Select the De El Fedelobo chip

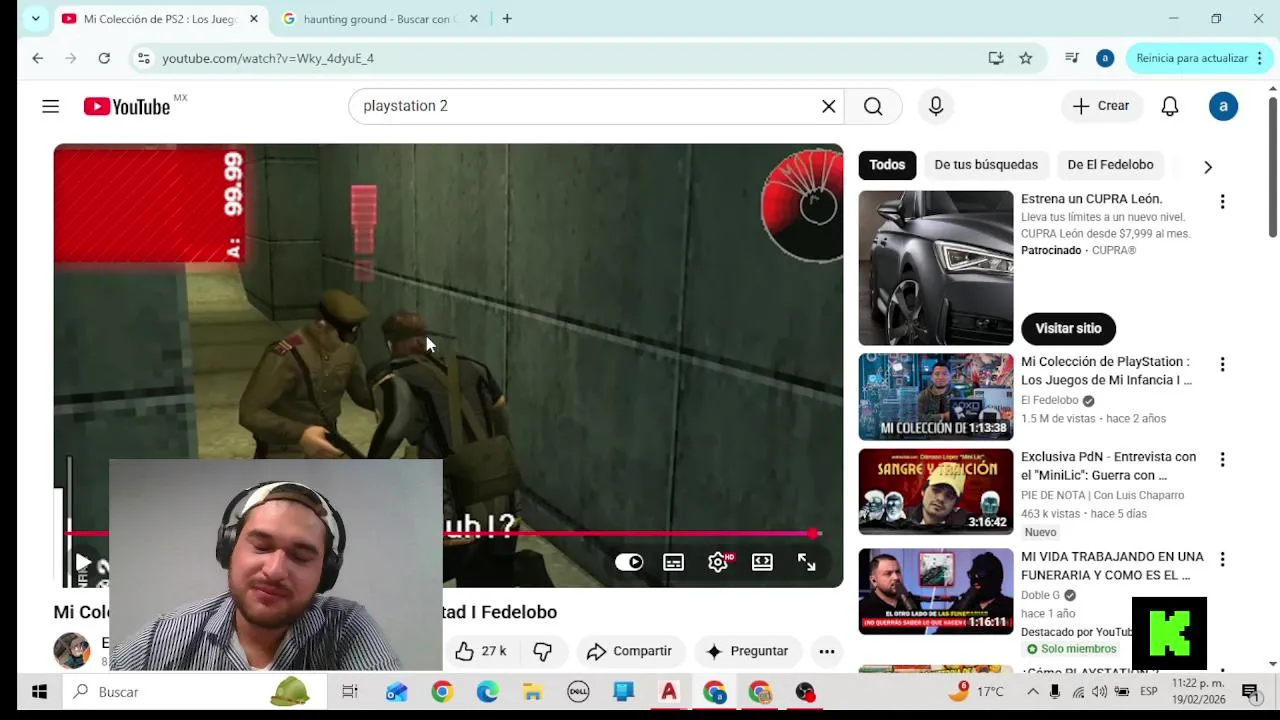coord(1110,165)
